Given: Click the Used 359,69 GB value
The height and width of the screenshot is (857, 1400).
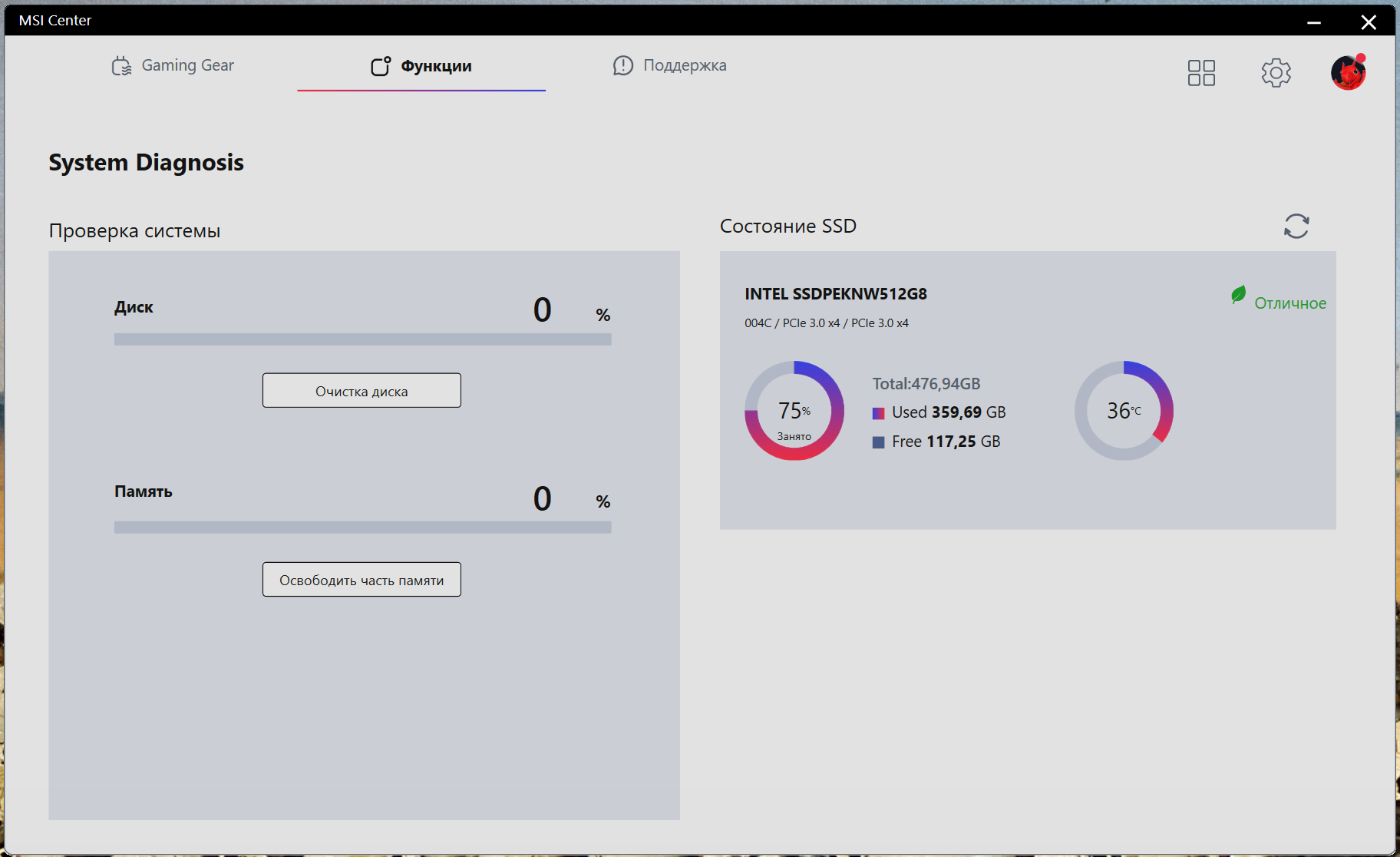Looking at the screenshot, I should click(x=949, y=412).
